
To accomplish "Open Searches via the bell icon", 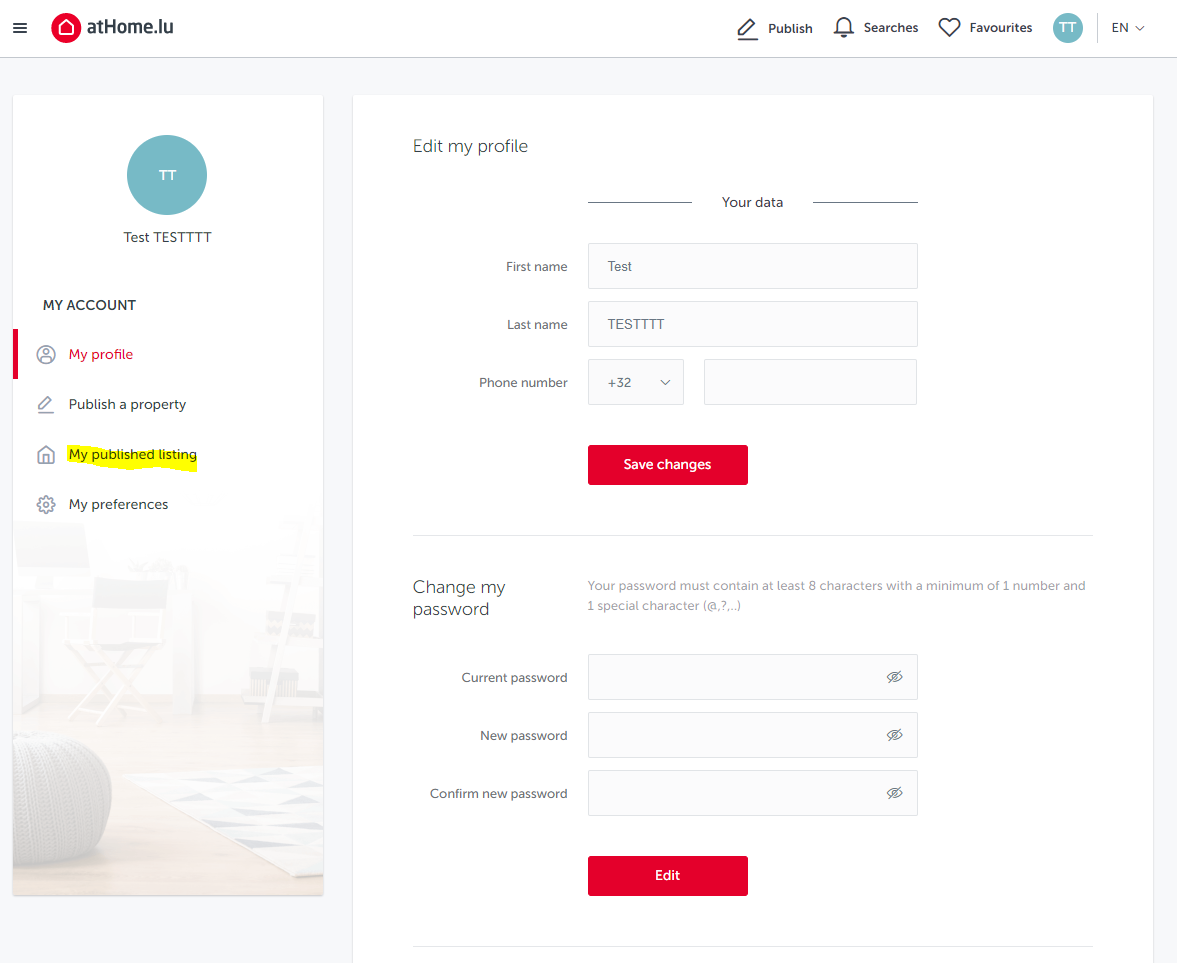I will pyautogui.click(x=841, y=27).
